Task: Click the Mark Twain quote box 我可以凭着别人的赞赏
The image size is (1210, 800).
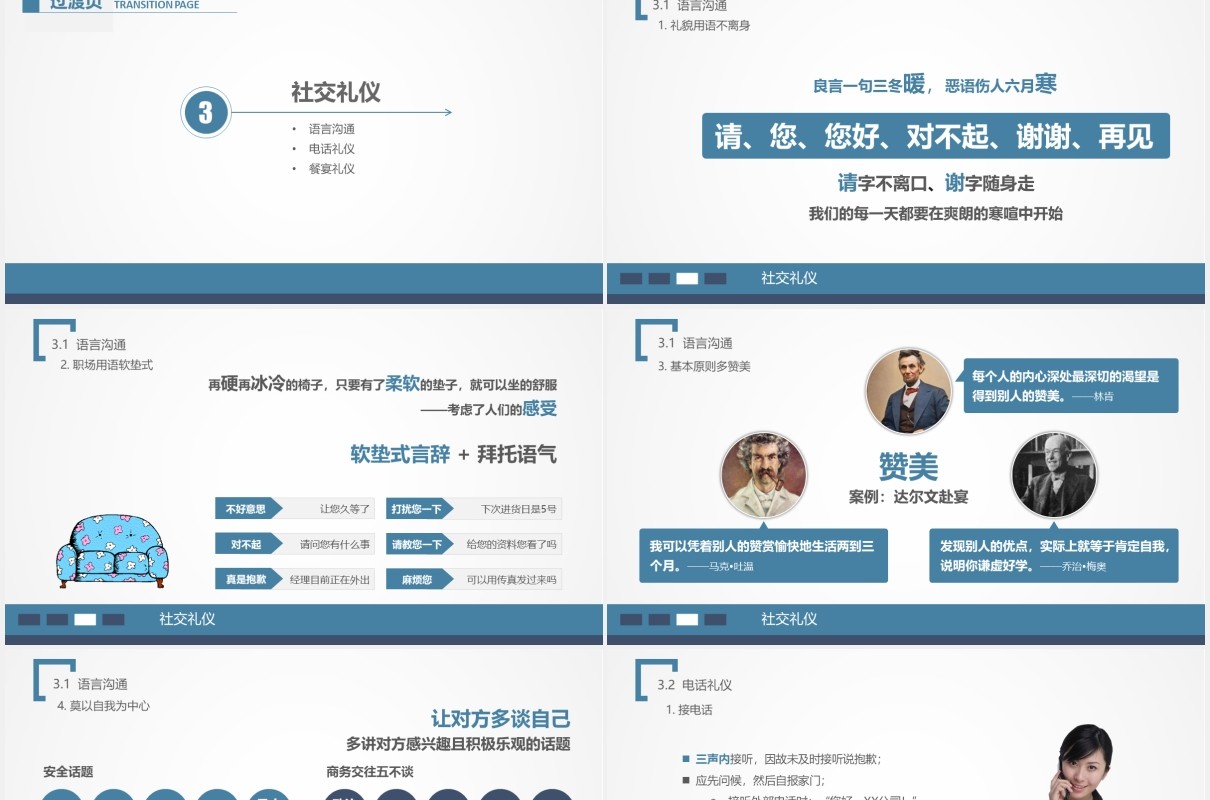Action: coord(763,555)
